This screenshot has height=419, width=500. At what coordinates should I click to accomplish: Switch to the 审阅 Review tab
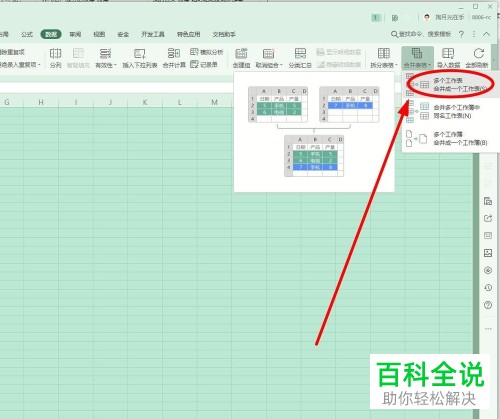(x=75, y=34)
